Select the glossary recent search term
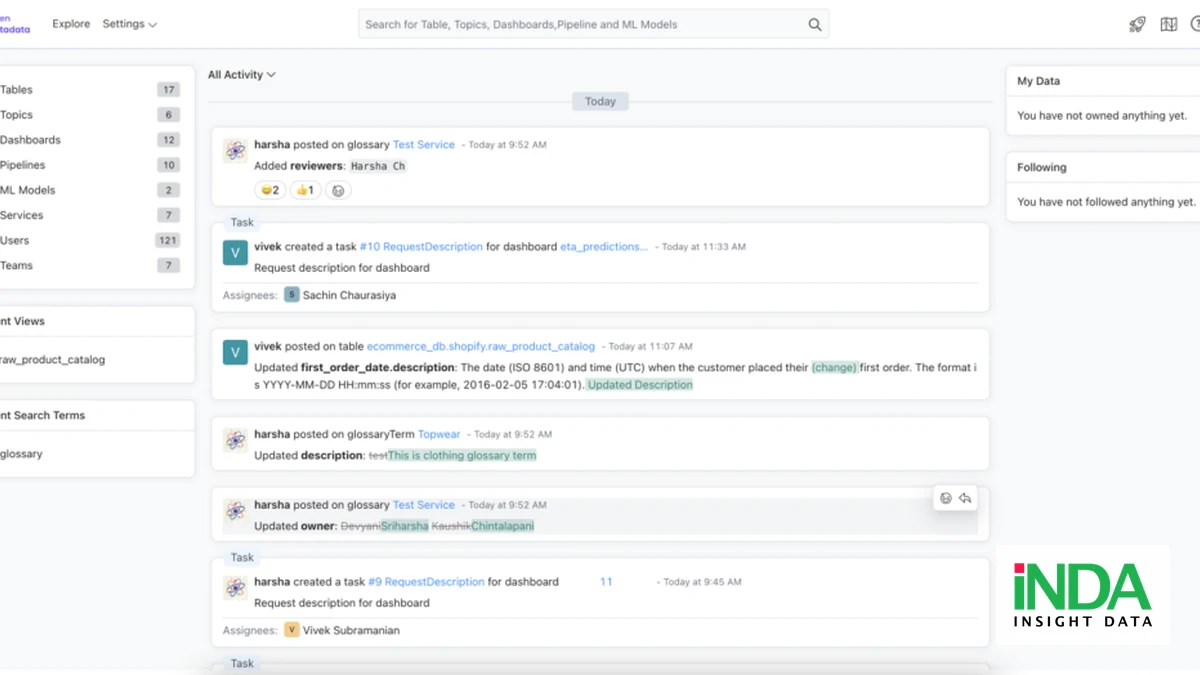 coord(21,454)
